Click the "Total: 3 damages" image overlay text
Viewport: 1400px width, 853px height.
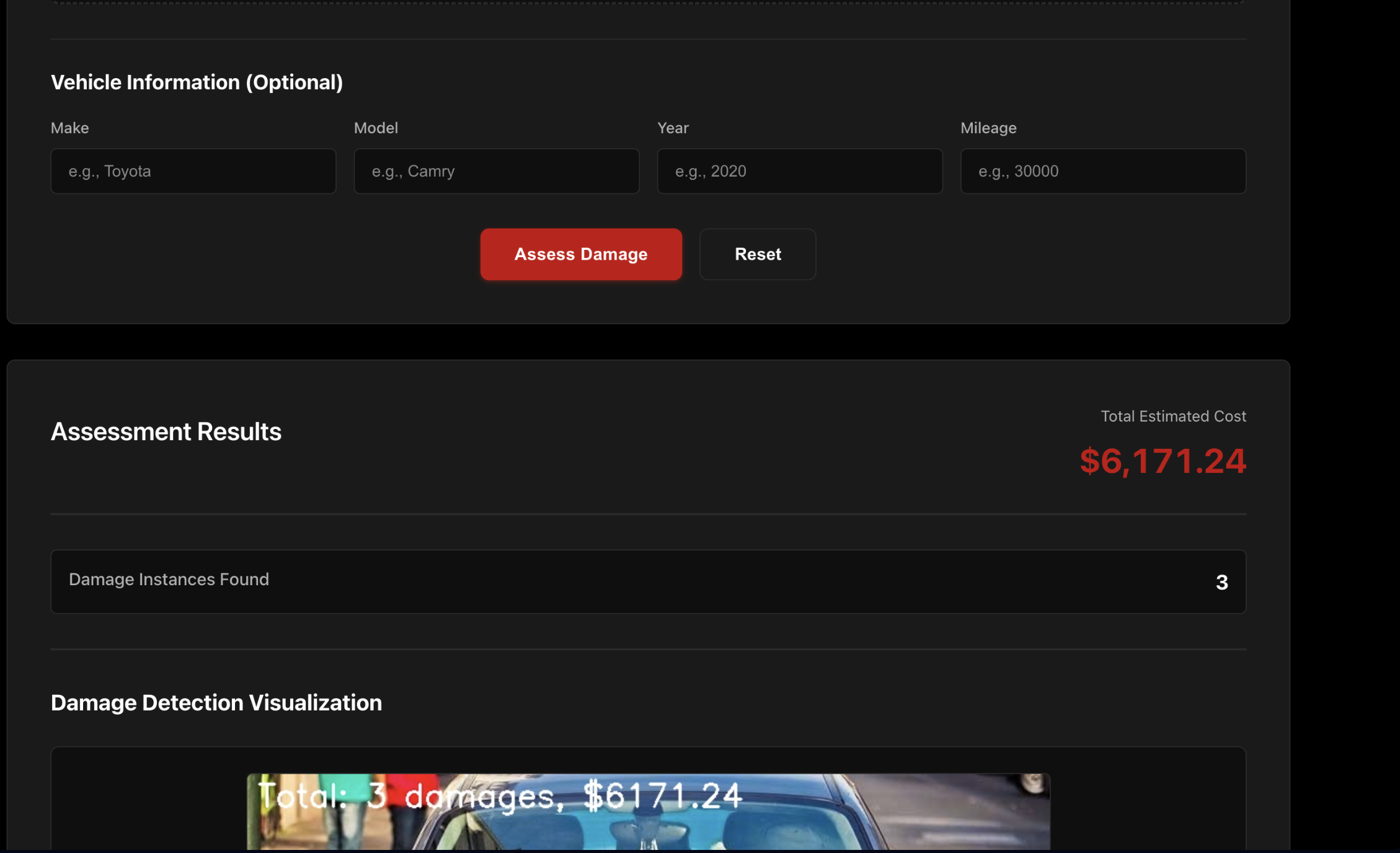[500, 795]
